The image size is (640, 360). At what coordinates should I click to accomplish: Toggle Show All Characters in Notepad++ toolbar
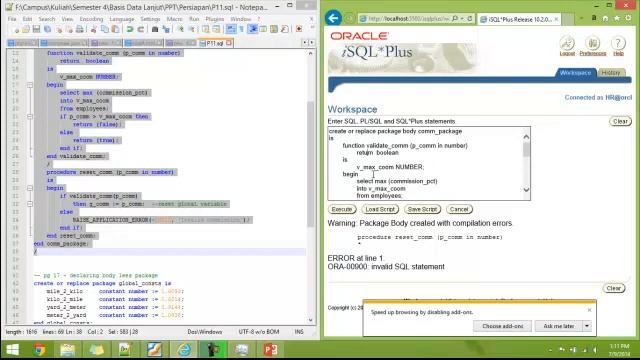coord(242,29)
